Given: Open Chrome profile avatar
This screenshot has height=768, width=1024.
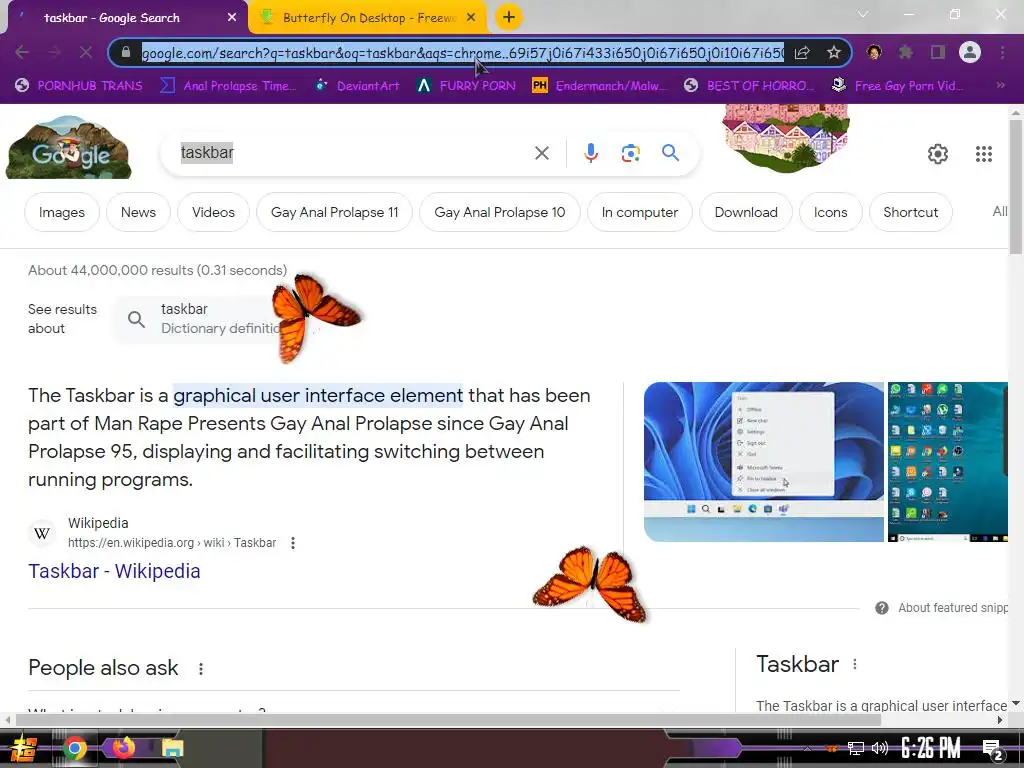Looking at the screenshot, I should pos(970,52).
